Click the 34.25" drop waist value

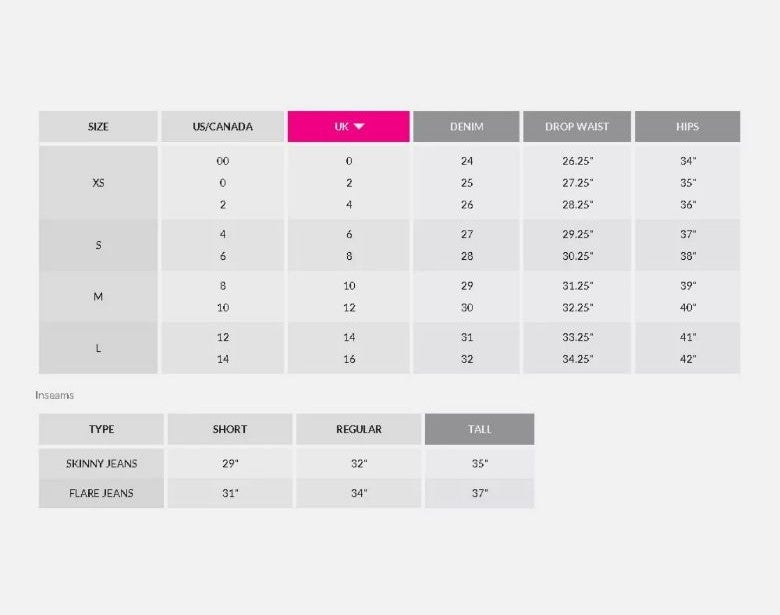click(x=578, y=359)
